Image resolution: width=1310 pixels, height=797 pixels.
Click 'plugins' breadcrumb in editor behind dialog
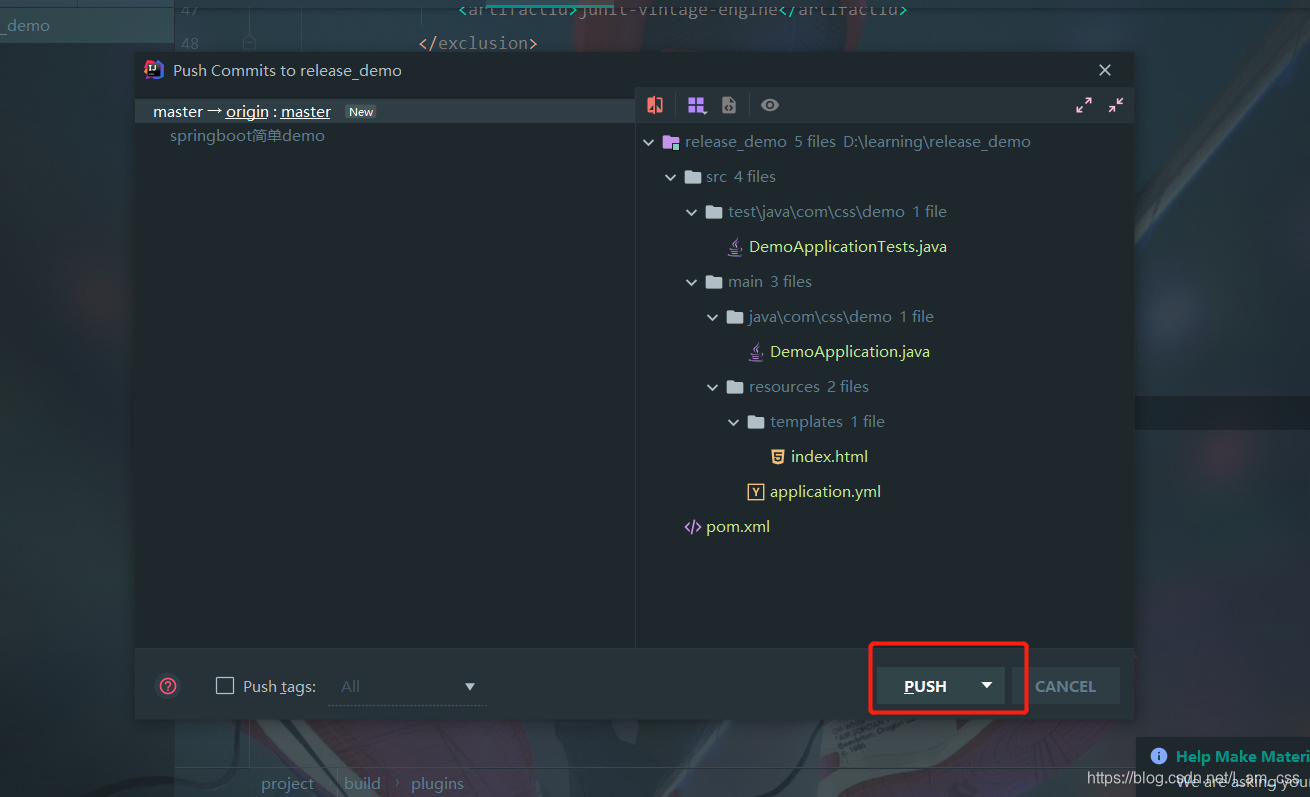pos(437,783)
